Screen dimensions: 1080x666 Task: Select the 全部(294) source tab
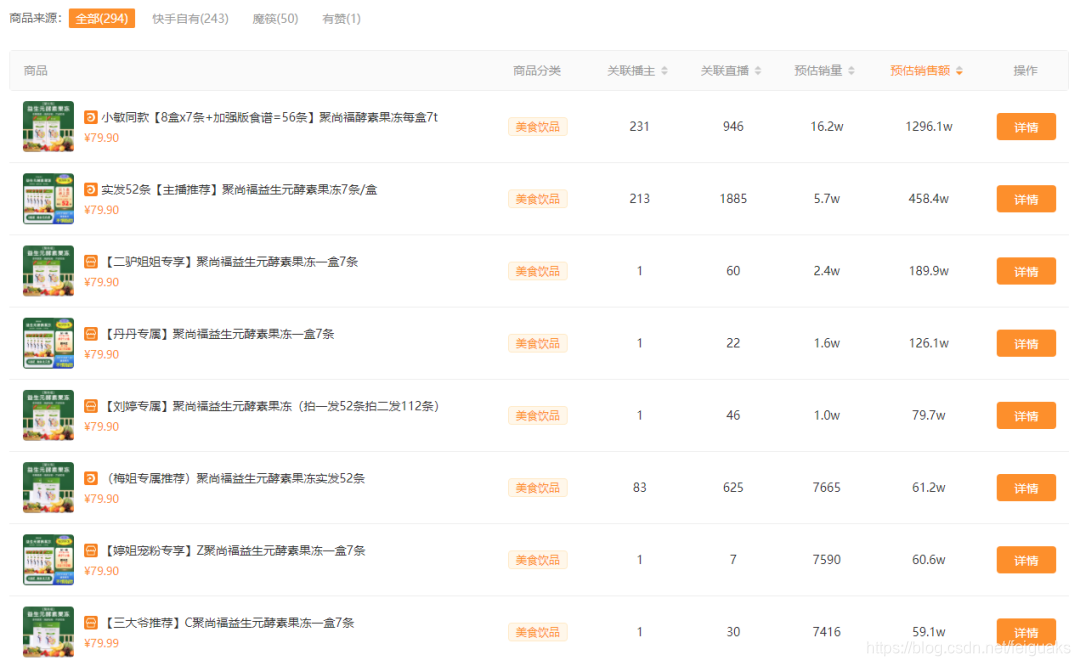coord(102,19)
